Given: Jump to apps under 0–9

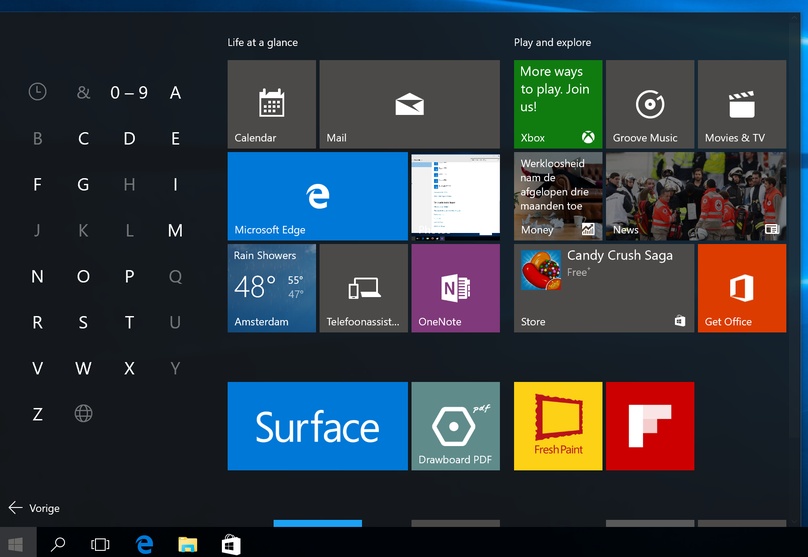Looking at the screenshot, I should 129,93.
